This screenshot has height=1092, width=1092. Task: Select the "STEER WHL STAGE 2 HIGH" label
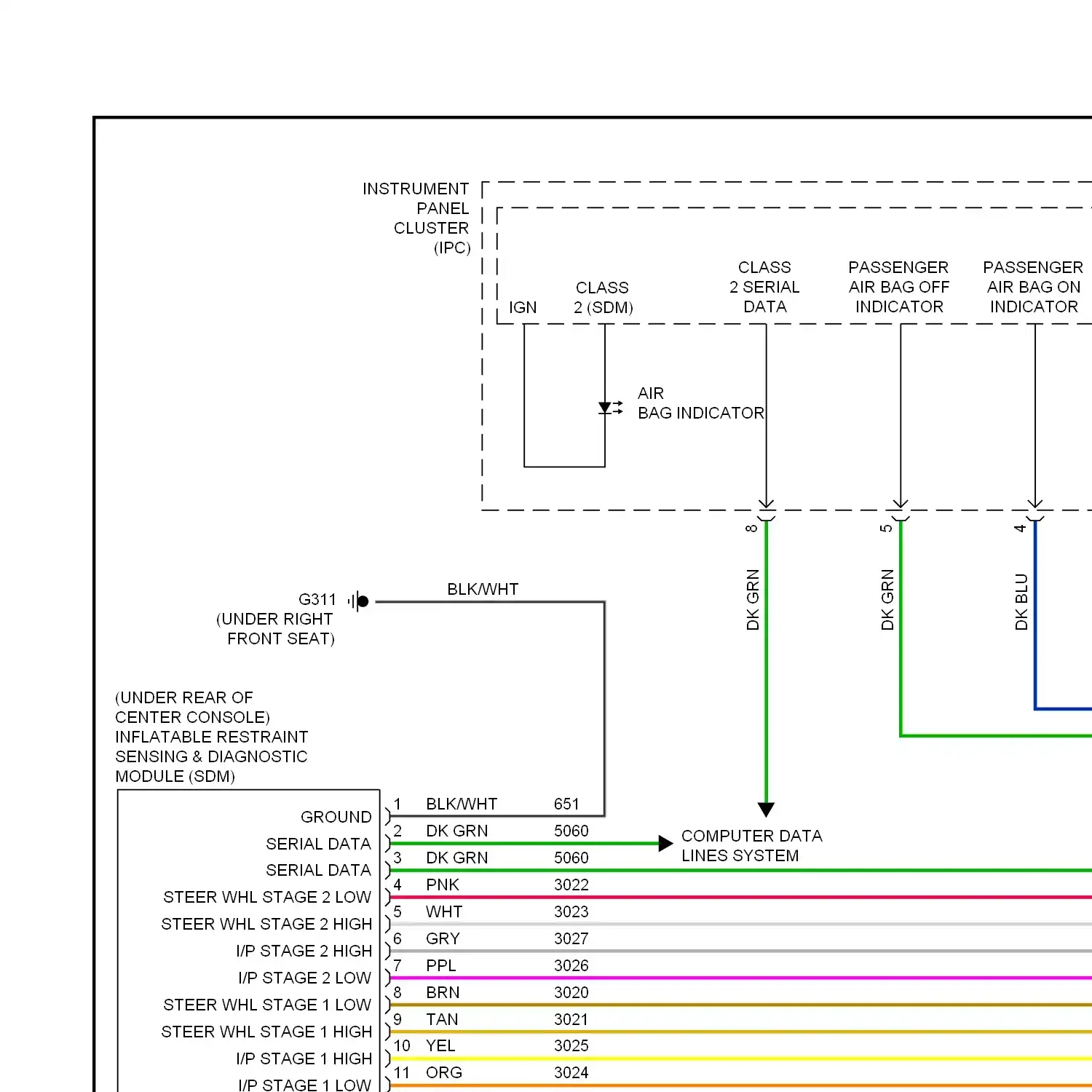click(x=266, y=924)
